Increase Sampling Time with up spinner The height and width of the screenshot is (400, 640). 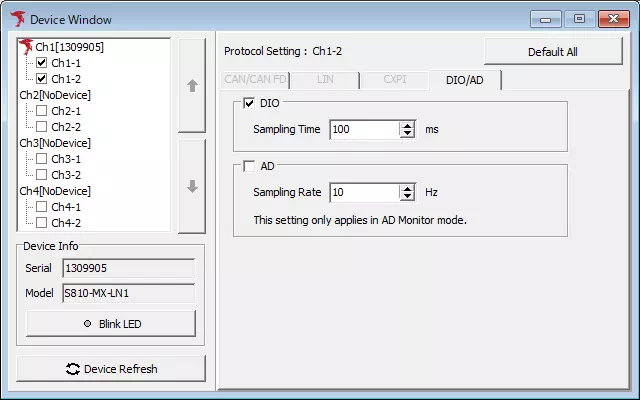pyautogui.click(x=407, y=125)
